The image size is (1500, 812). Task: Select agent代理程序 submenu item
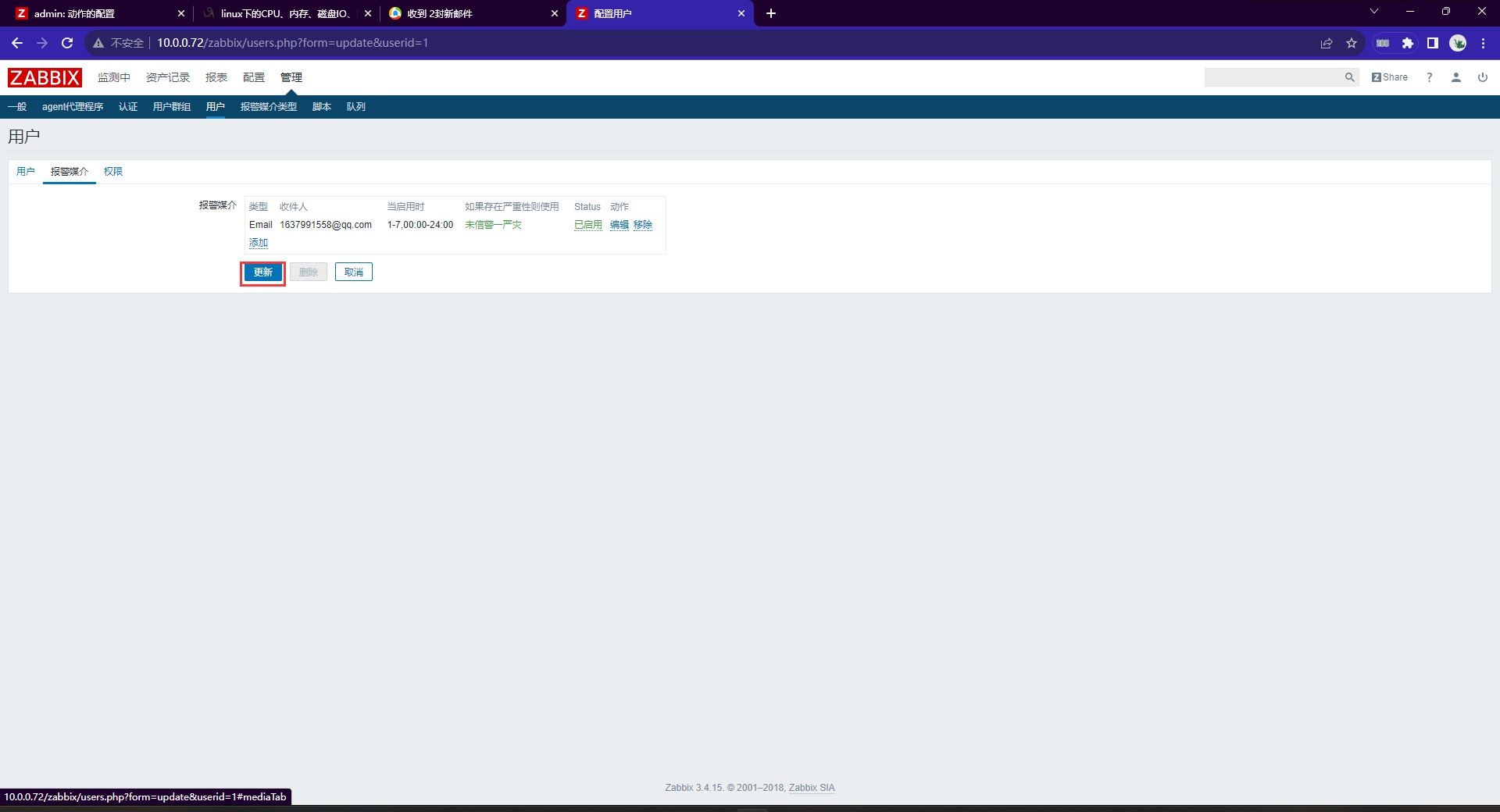pos(73,107)
